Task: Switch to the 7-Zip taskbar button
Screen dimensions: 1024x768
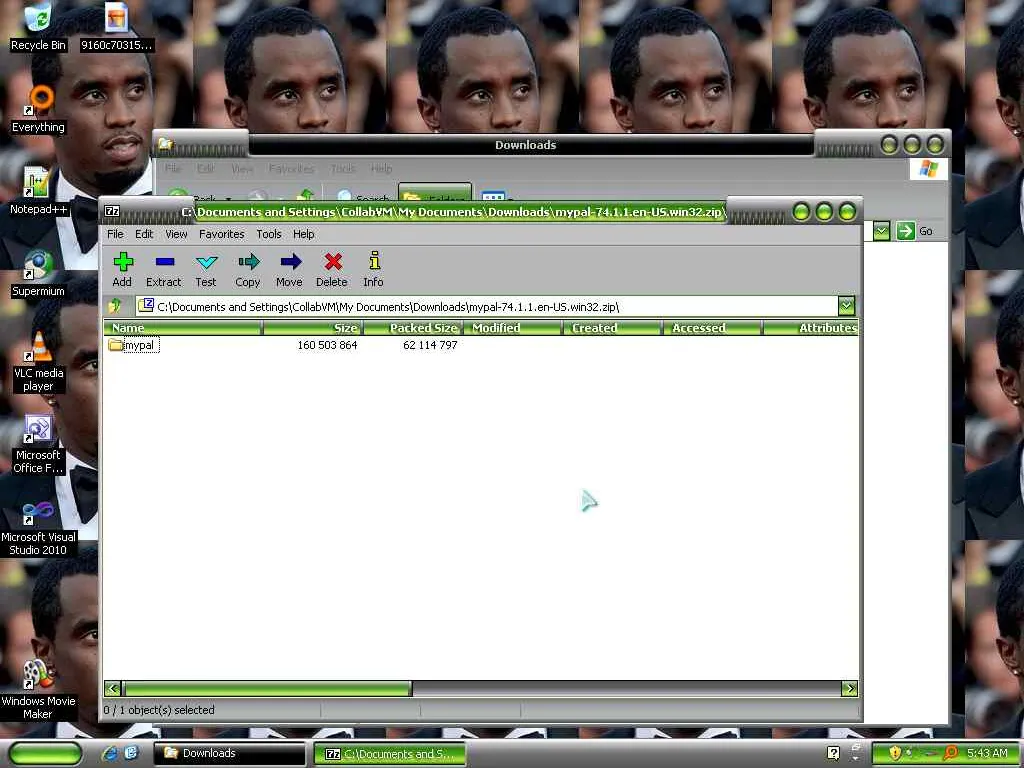Action: coord(390,754)
